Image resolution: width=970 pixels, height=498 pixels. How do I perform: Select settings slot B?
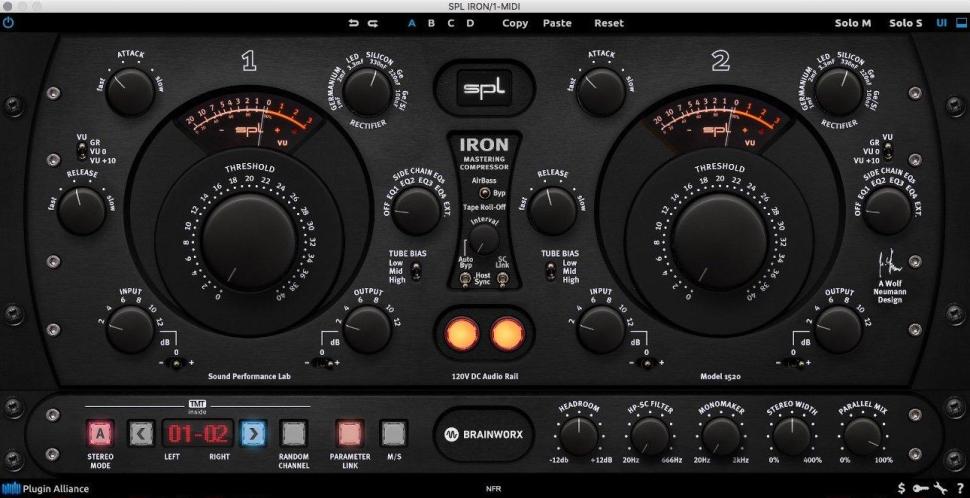(x=431, y=24)
